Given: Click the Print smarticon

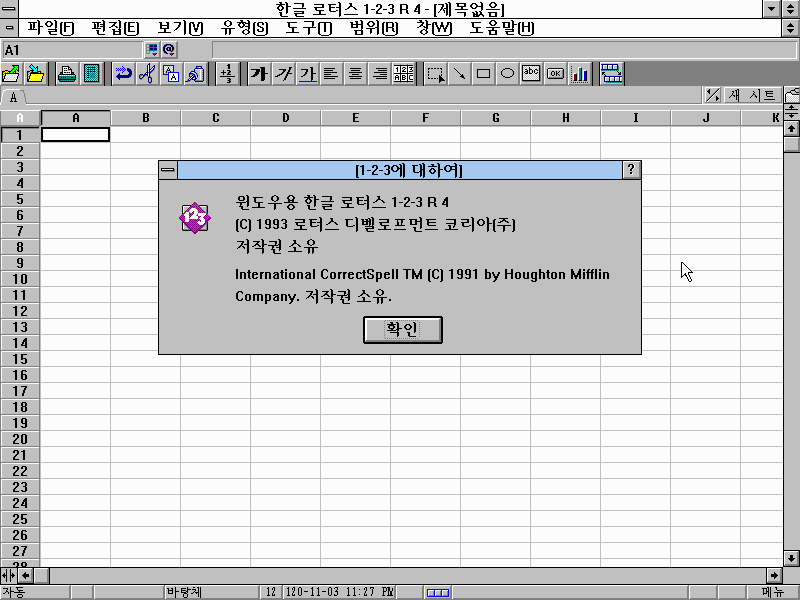Looking at the screenshot, I should click(x=67, y=74).
